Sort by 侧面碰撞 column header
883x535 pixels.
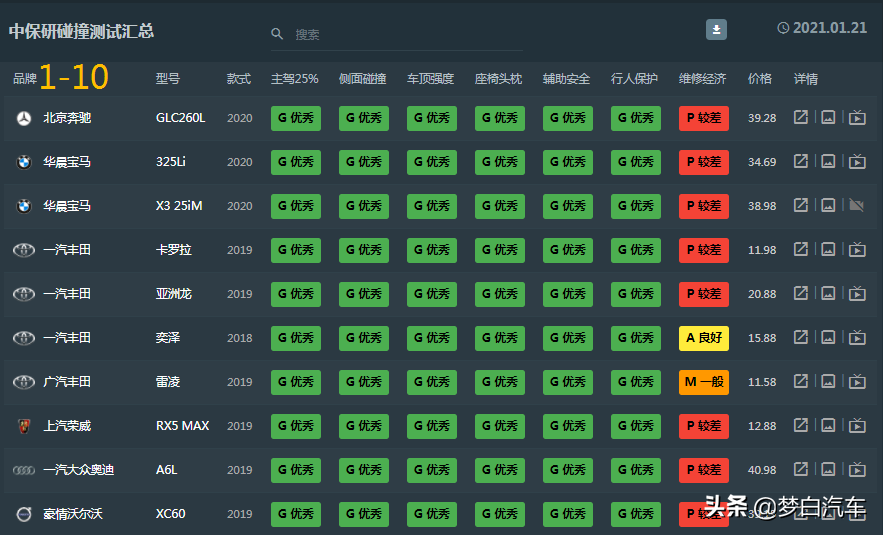[363, 79]
